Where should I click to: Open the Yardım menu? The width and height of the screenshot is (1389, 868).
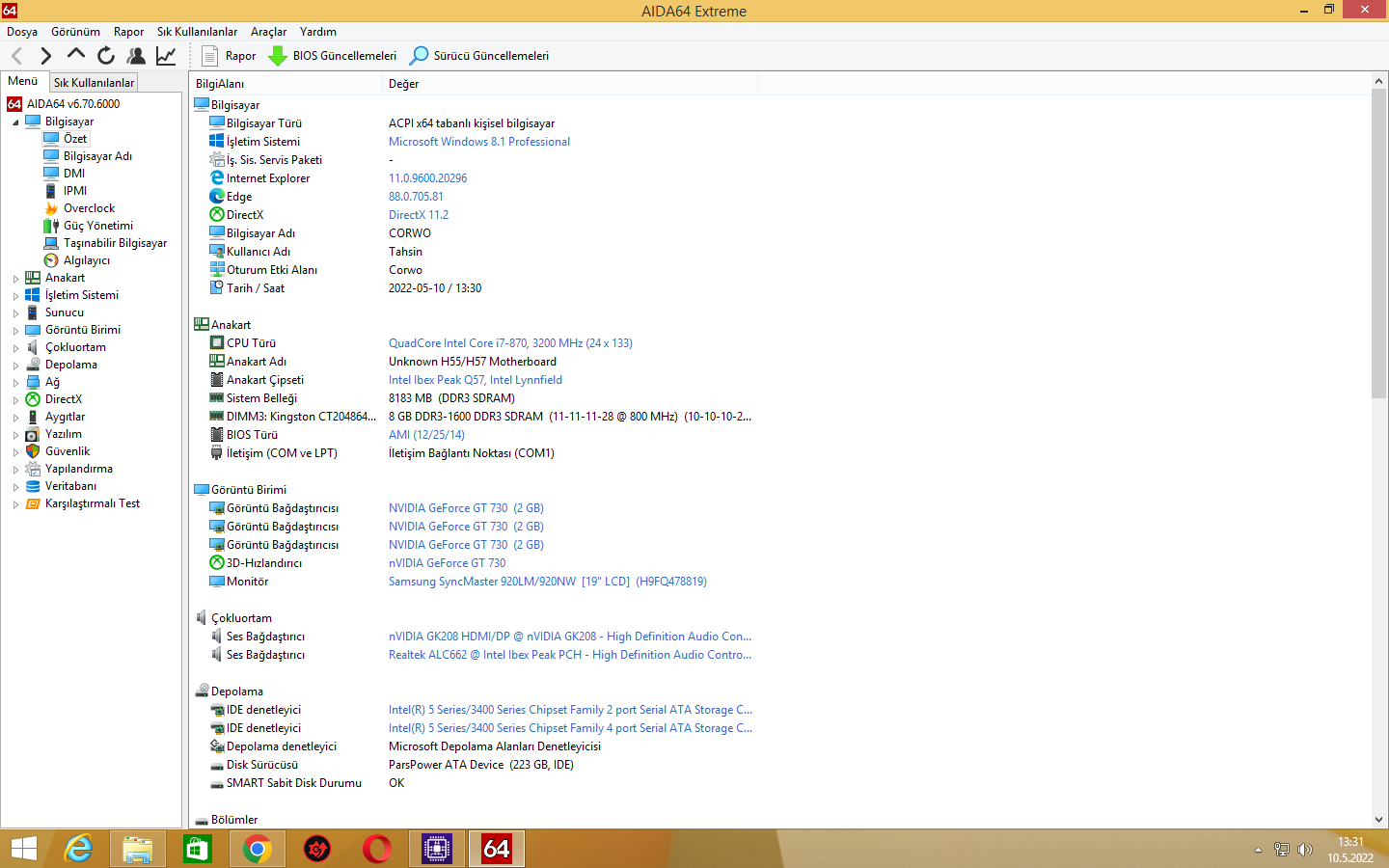pyautogui.click(x=317, y=32)
